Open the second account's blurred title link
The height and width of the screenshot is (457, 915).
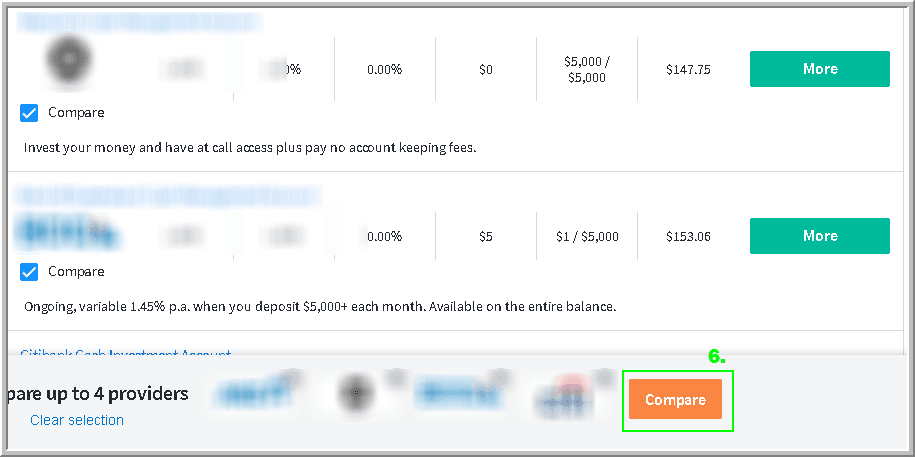click(x=170, y=194)
